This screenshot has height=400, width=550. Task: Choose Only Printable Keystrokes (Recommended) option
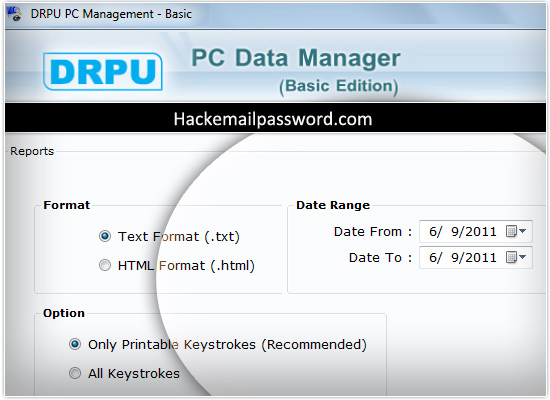click(75, 344)
